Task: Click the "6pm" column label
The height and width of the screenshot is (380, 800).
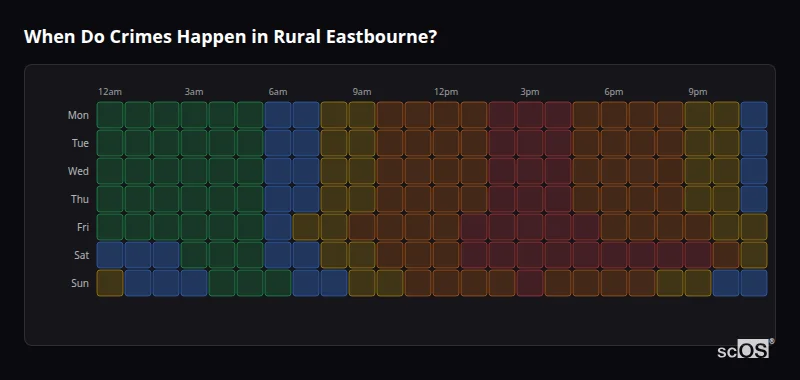Action: tap(614, 92)
